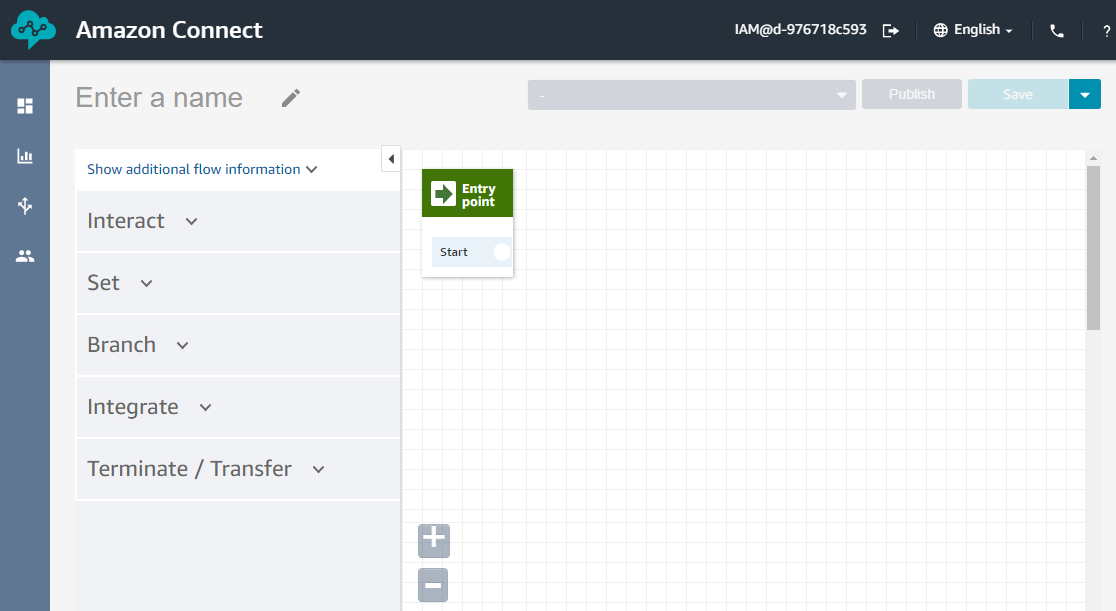Click the Enter a name field
The height and width of the screenshot is (611, 1116).
[159, 98]
